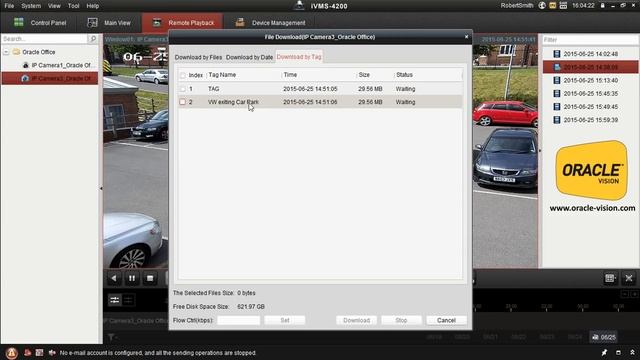Open the Device Management tab

click(x=270, y=23)
